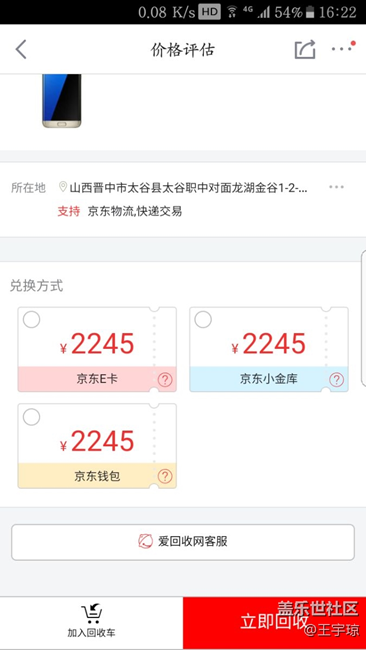Open the share icon in header
The height and width of the screenshot is (650, 366).
point(305,49)
